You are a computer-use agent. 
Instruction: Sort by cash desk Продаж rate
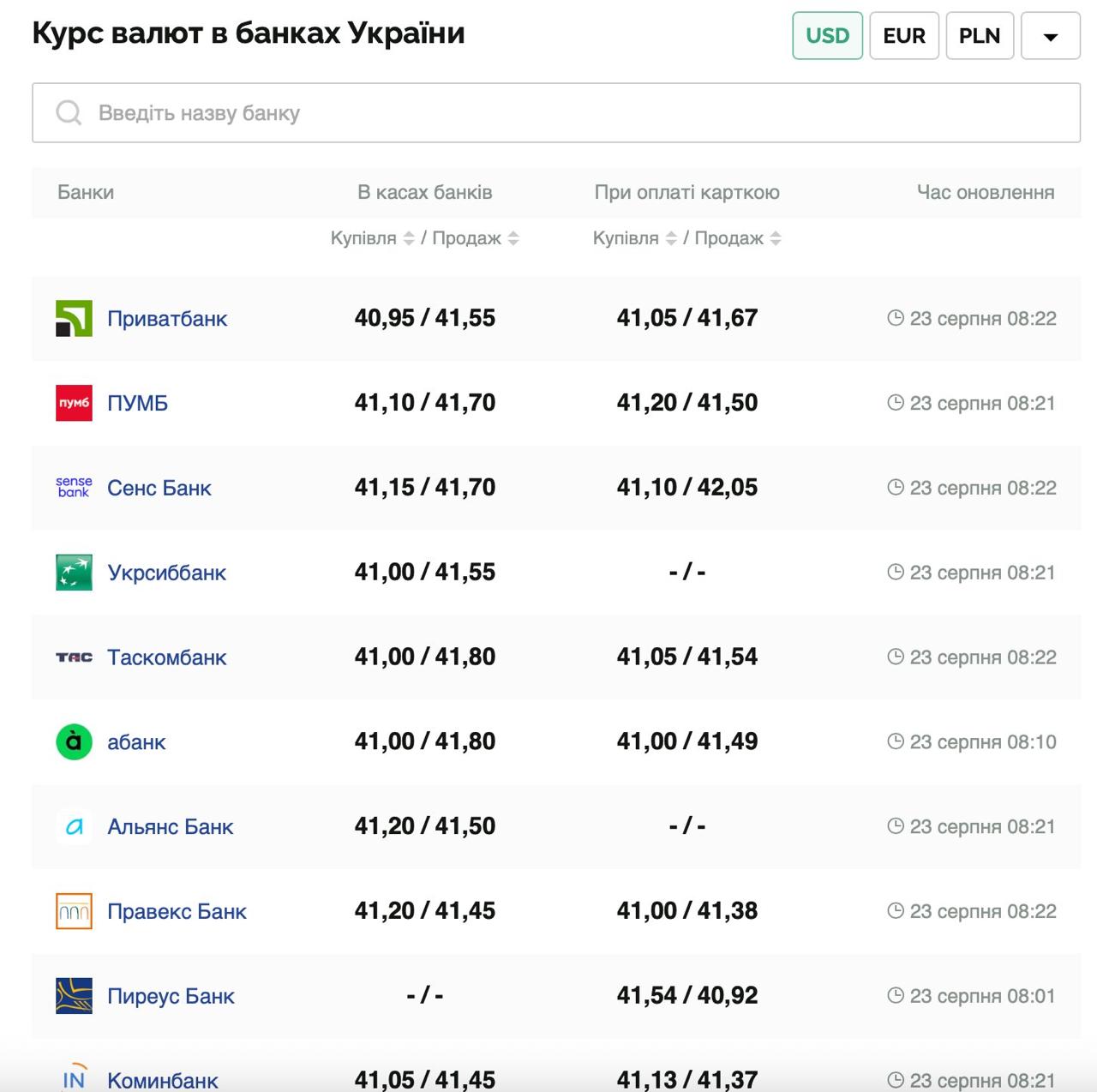coord(513,238)
